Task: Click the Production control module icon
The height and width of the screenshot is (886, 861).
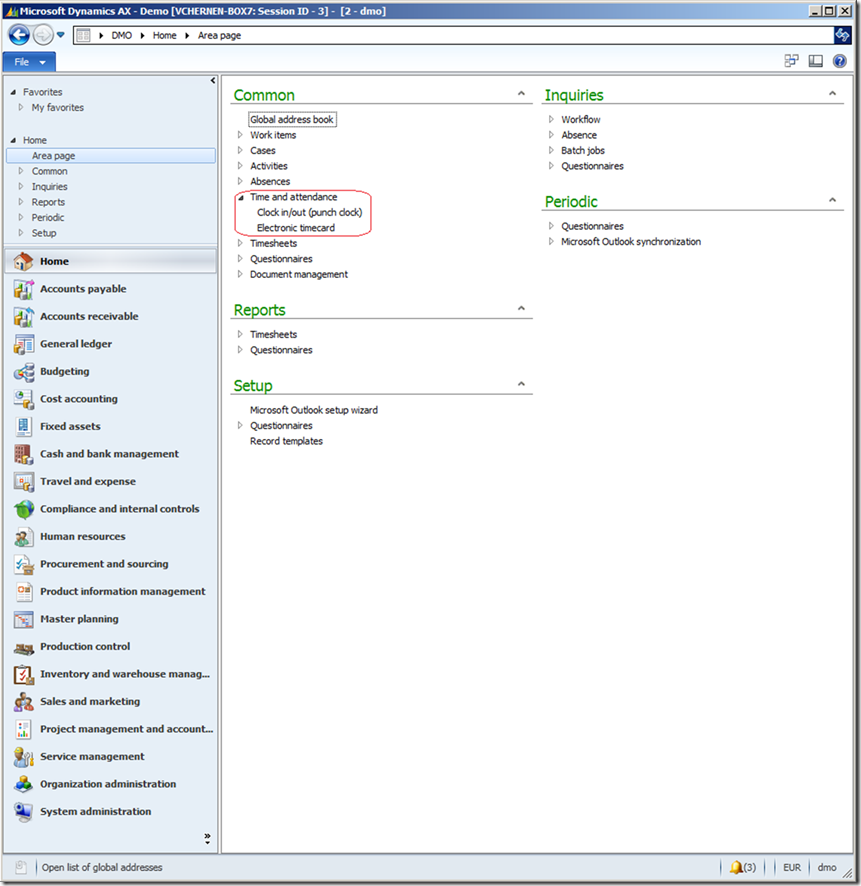Action: tap(24, 647)
